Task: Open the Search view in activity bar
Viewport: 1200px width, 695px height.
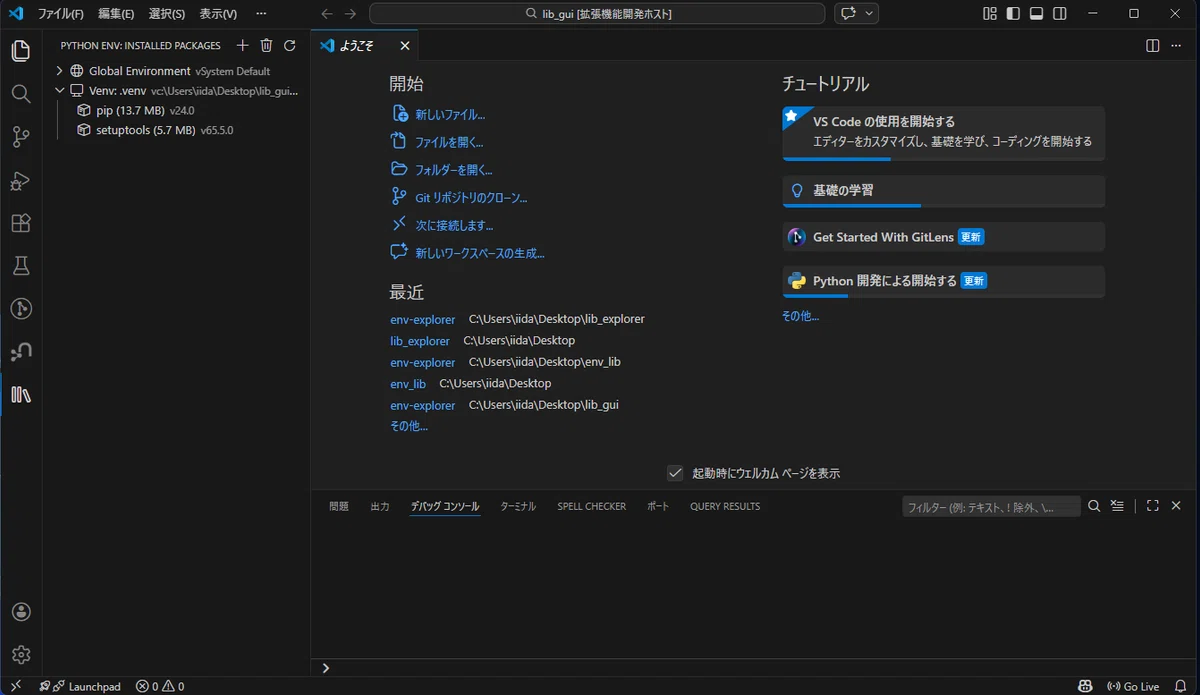Action: pyautogui.click(x=21, y=94)
